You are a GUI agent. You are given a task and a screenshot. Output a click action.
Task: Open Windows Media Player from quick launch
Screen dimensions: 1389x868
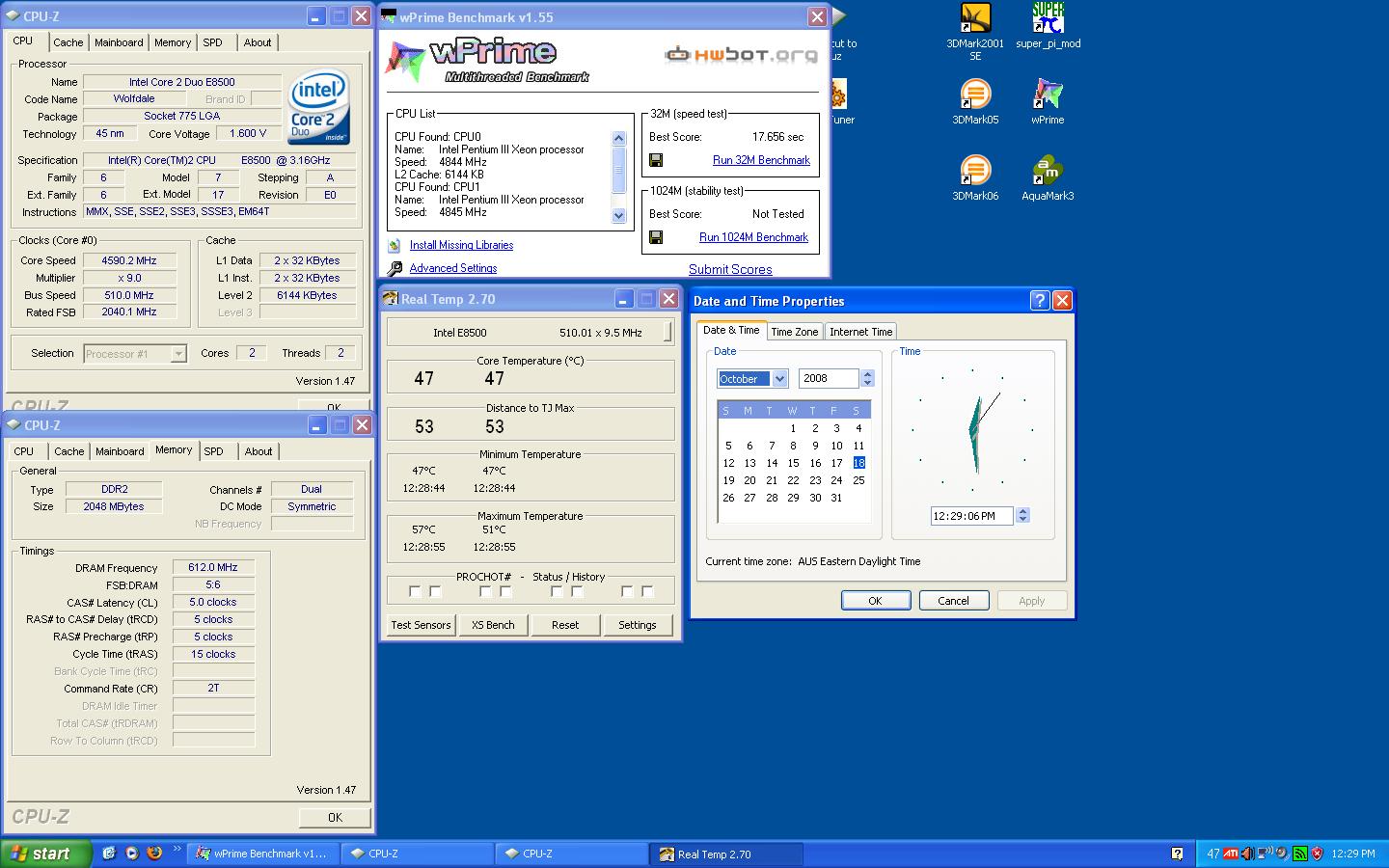coord(131,854)
